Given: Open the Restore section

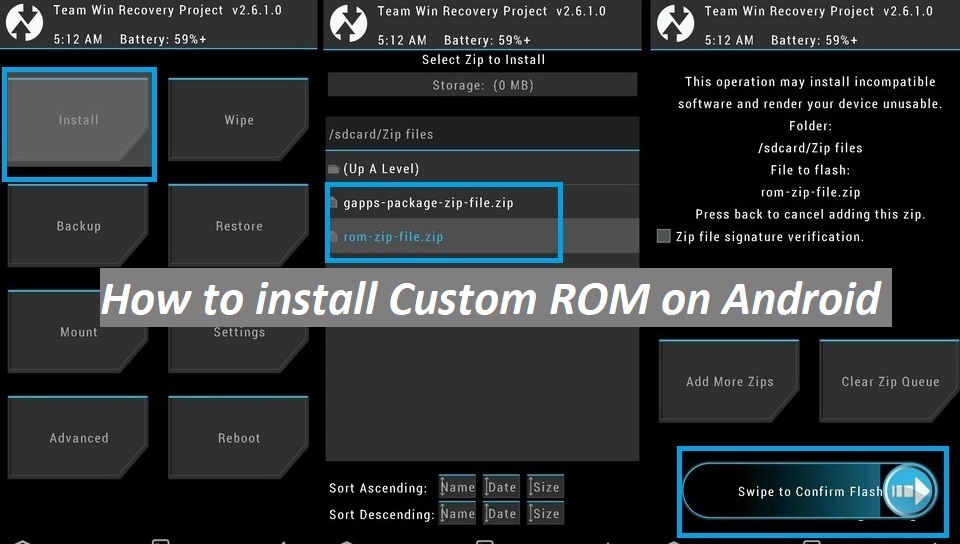Looking at the screenshot, I should [238, 226].
